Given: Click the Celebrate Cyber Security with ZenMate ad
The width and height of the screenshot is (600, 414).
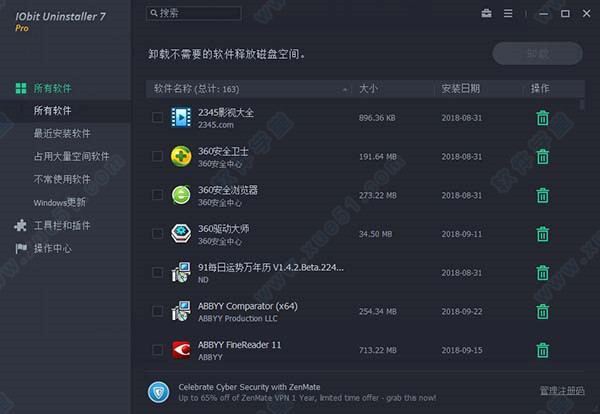Looking at the screenshot, I should click(307, 393).
